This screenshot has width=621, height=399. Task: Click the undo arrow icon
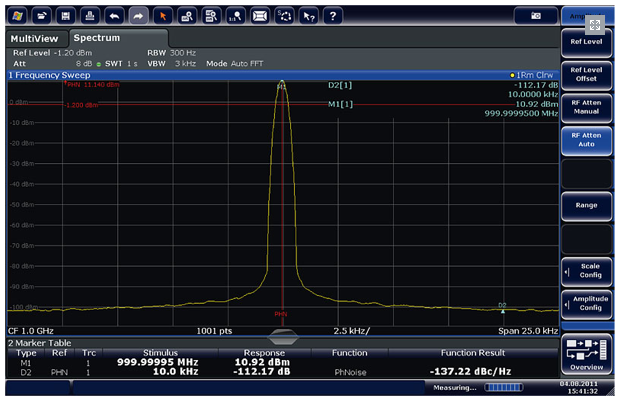pyautogui.click(x=114, y=16)
